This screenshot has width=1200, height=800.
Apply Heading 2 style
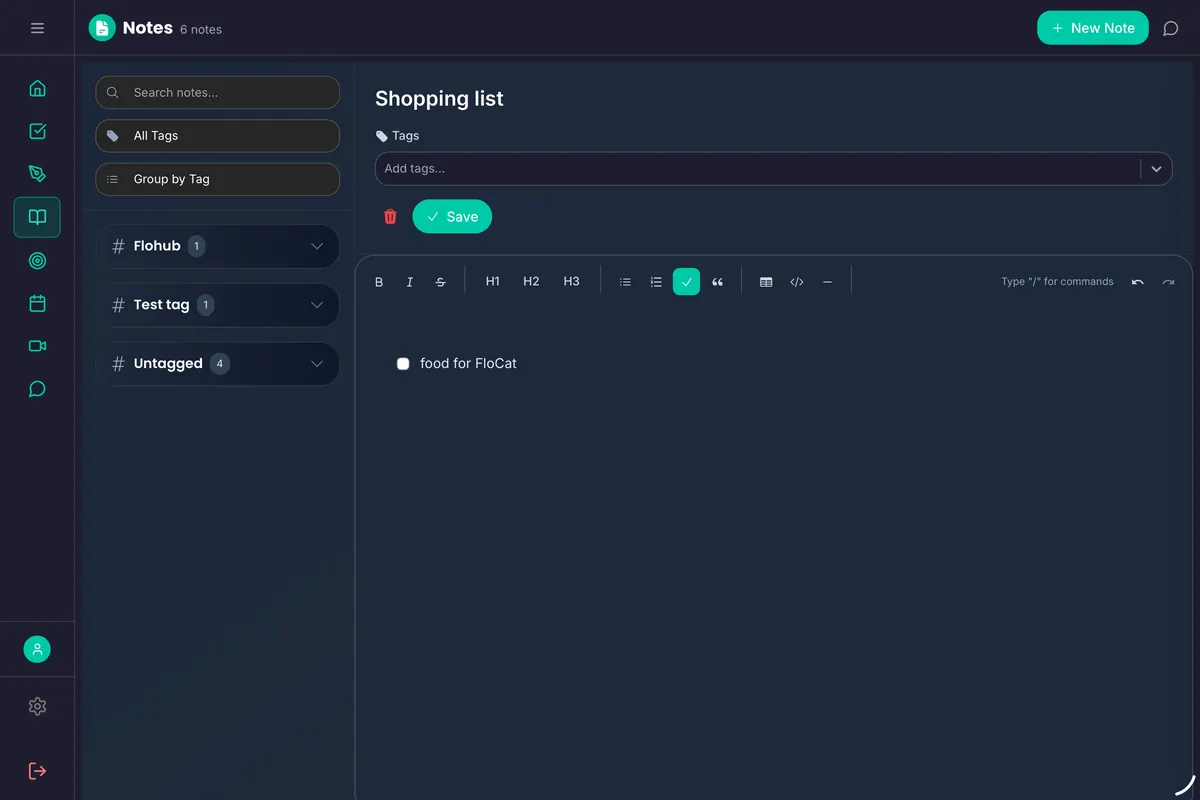pyautogui.click(x=531, y=282)
